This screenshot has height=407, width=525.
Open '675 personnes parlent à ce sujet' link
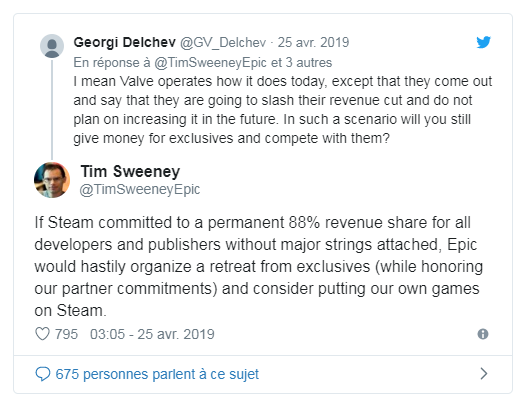pyautogui.click(x=157, y=374)
